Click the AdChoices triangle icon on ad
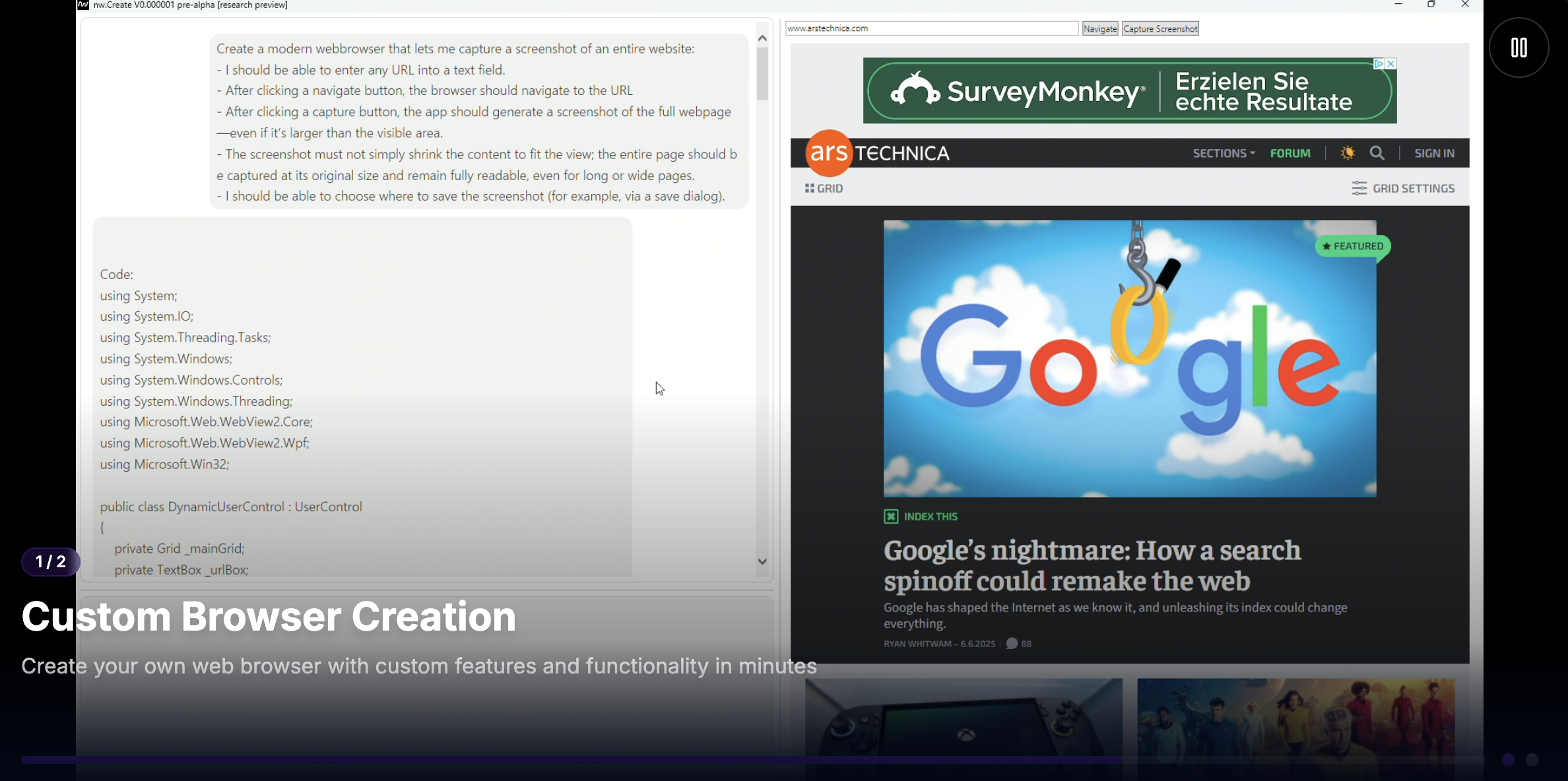 coord(1379,64)
